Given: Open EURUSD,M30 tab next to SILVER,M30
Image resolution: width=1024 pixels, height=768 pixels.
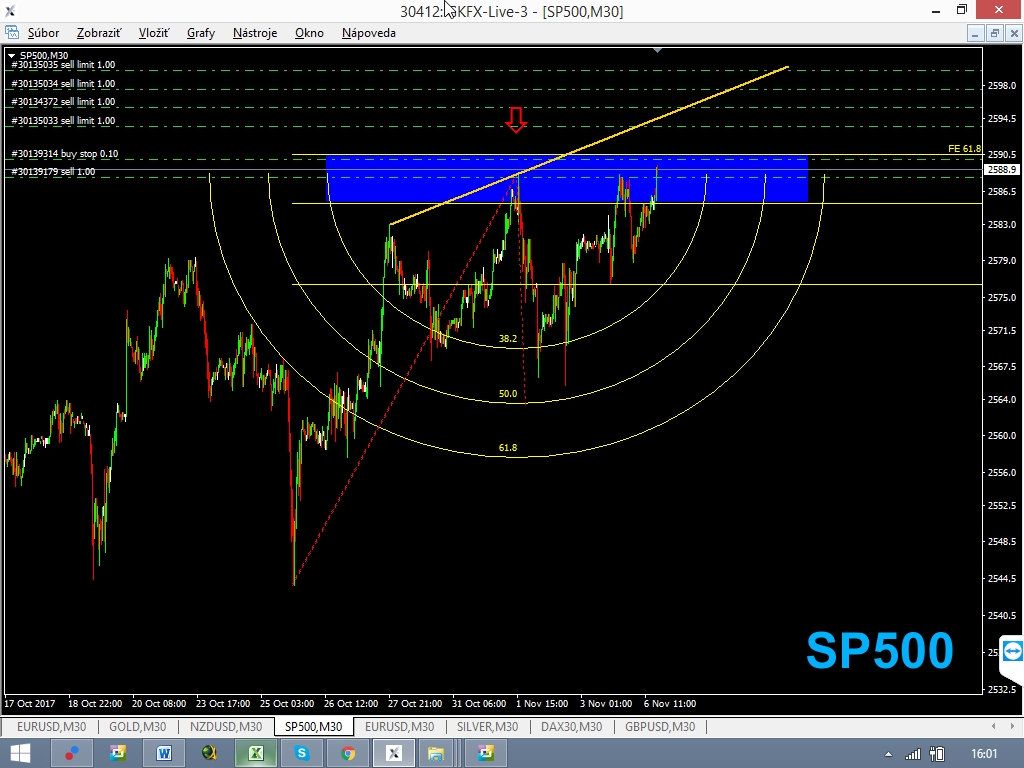Looking at the screenshot, I should tap(399, 726).
